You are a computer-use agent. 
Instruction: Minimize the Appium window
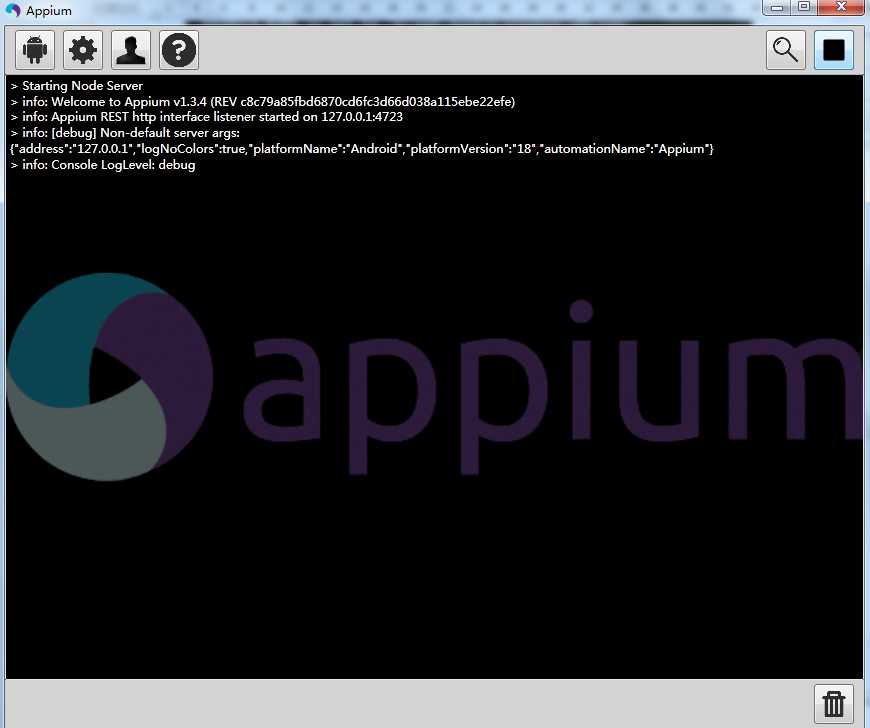[777, 8]
